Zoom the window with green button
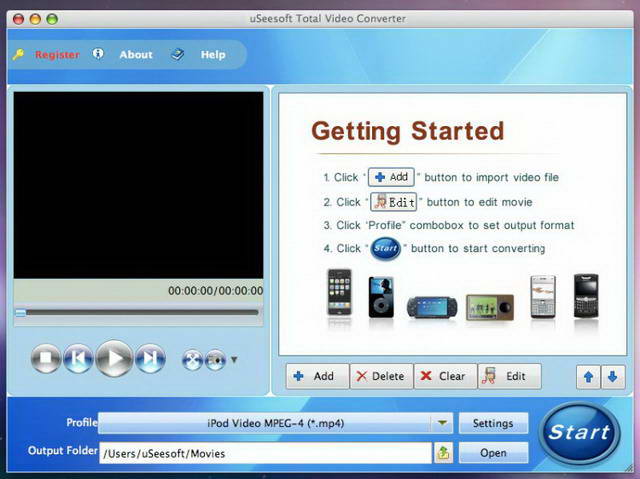The height and width of the screenshot is (479, 640). coord(52,19)
